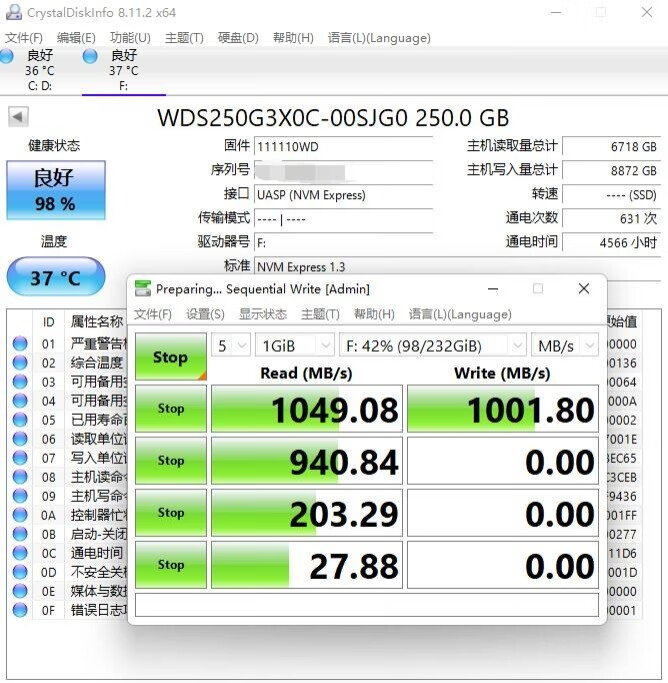Open 主题(T) menu in CrystalDiskInfo
668x683 pixels.
pyautogui.click(x=184, y=38)
